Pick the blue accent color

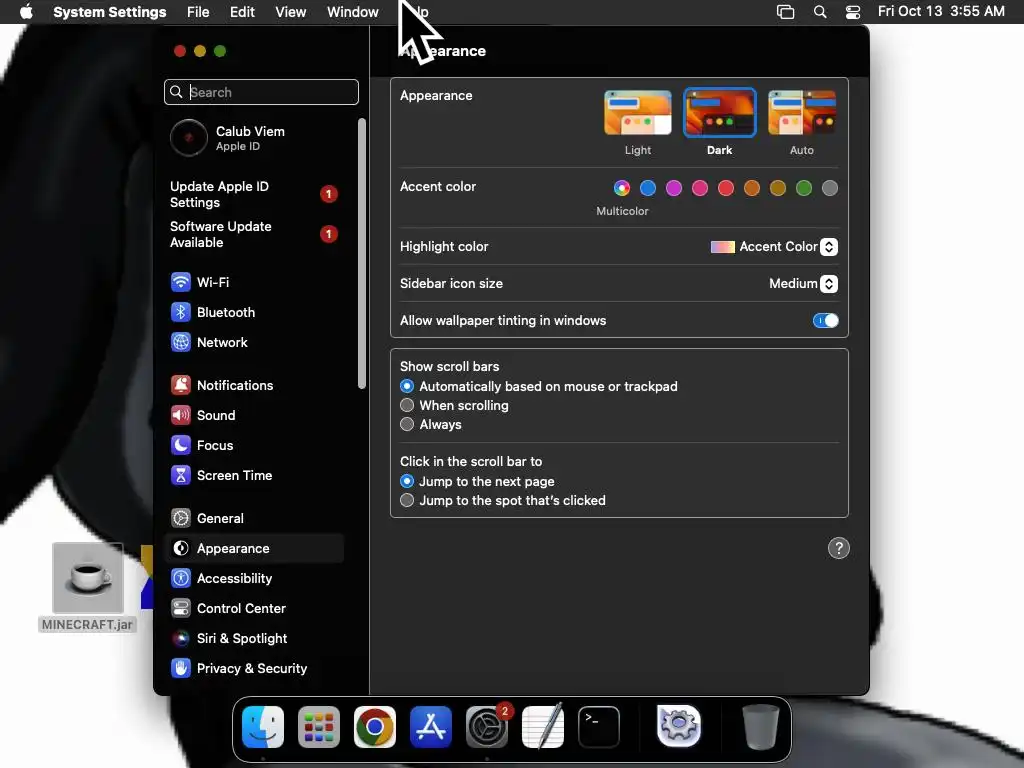(x=648, y=188)
